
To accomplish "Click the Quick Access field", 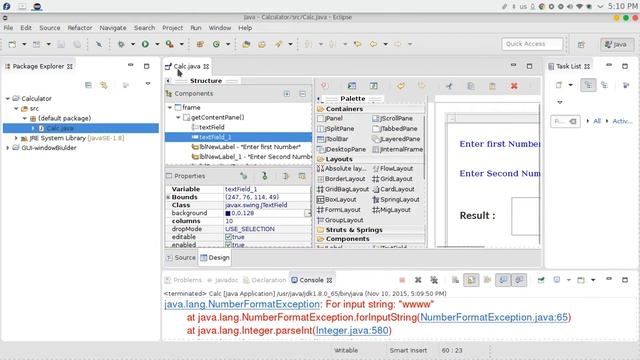I will pos(532,44).
